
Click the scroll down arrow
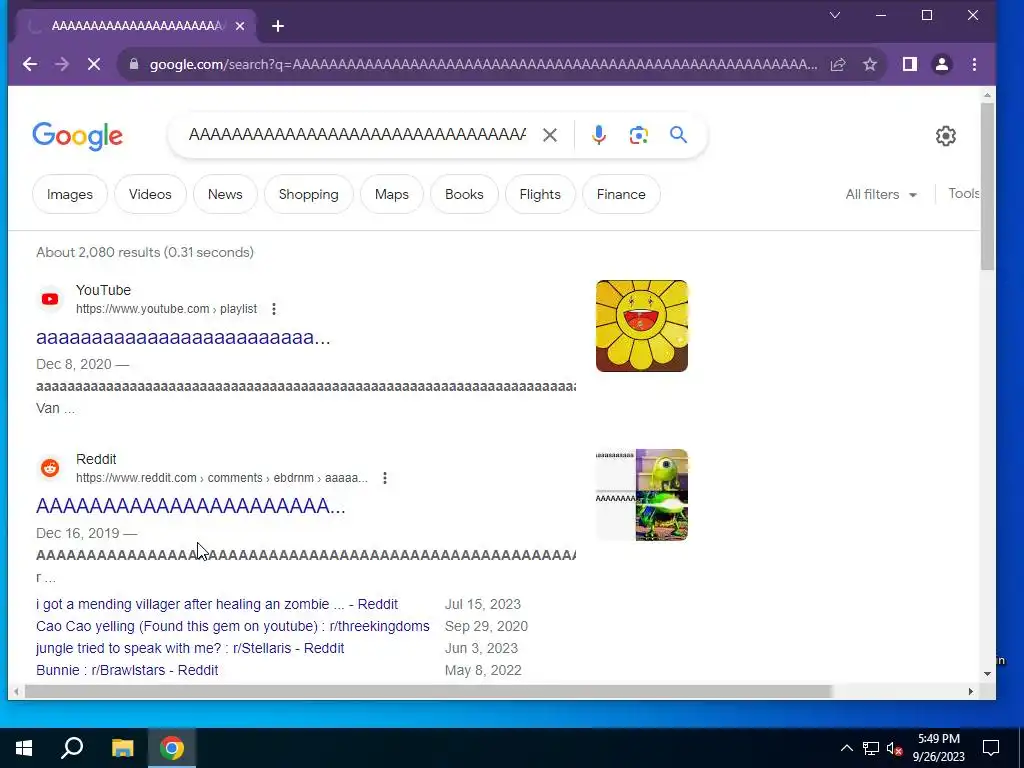[x=987, y=674]
